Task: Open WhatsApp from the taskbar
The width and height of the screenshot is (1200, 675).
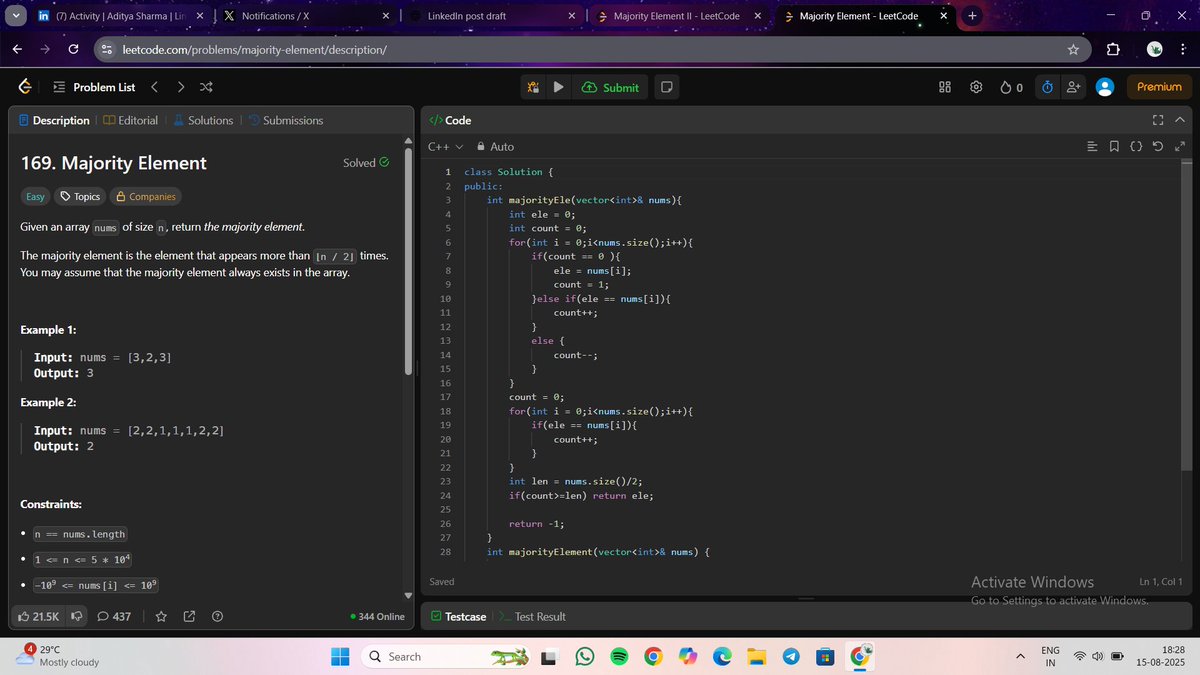Action: coord(585,656)
